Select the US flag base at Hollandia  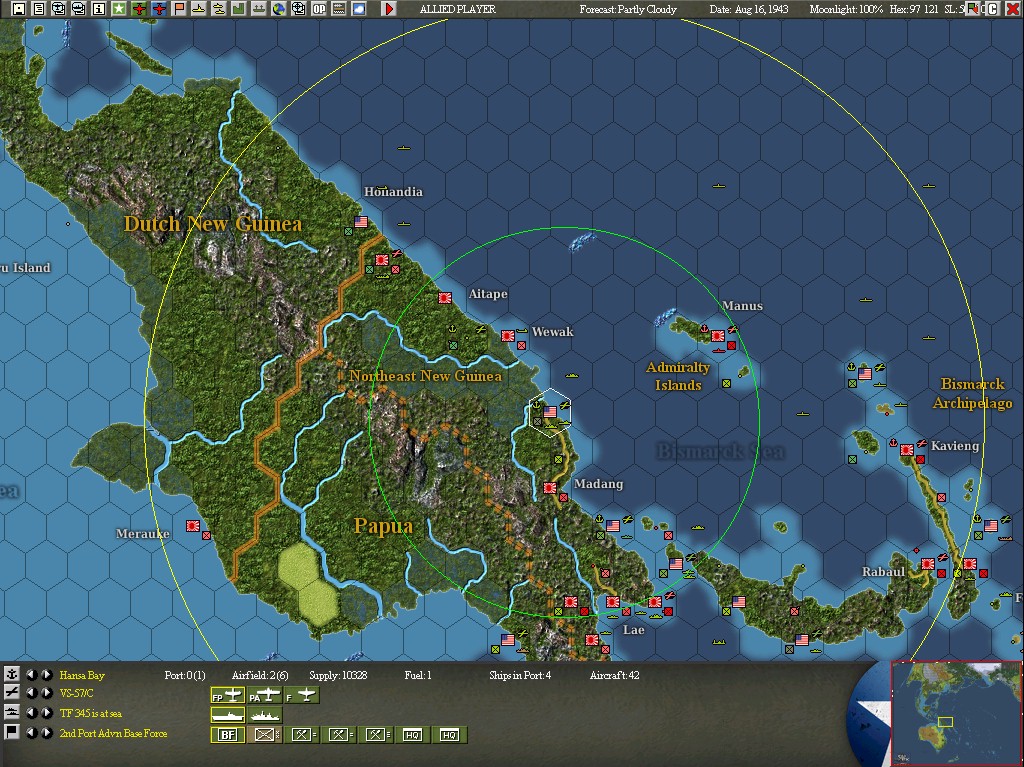360,222
